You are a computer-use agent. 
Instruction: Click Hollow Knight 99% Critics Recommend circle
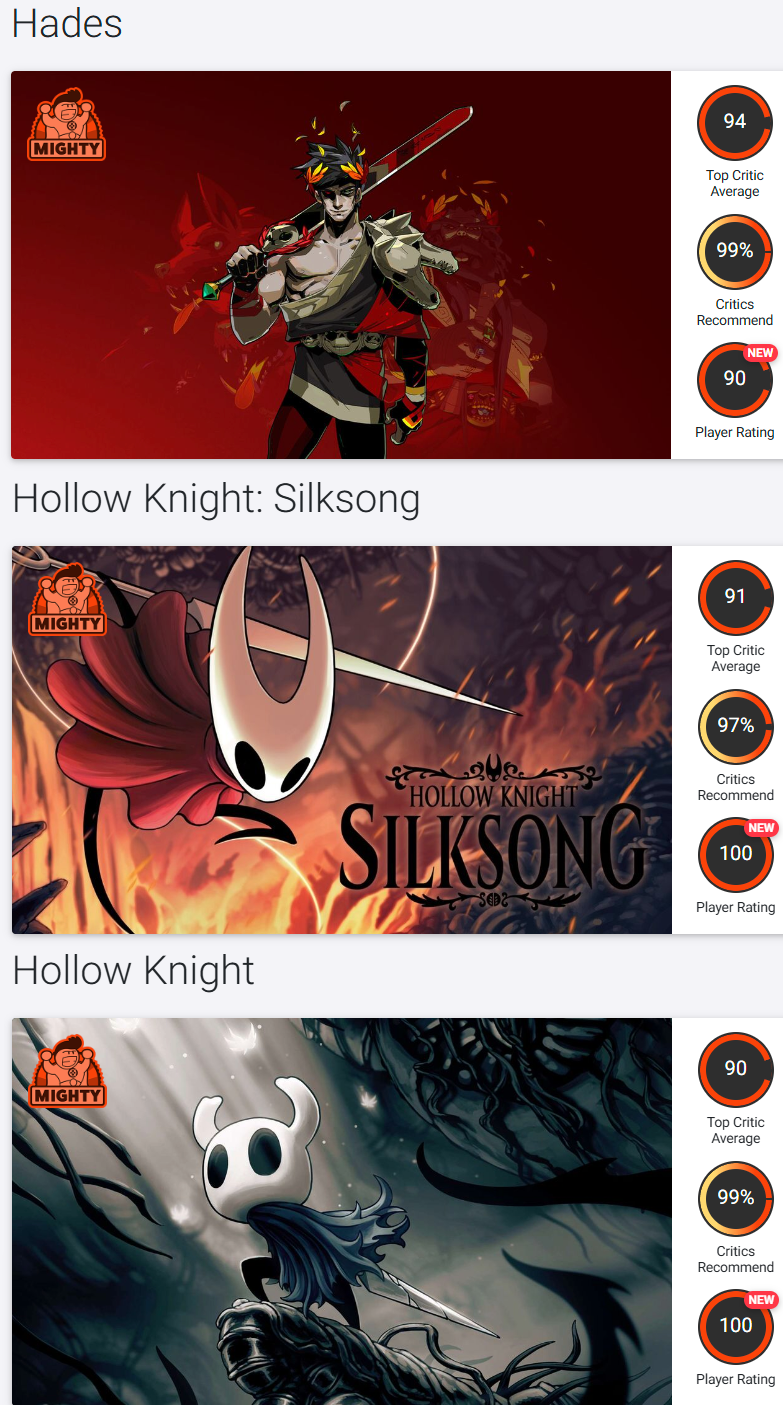[736, 1198]
